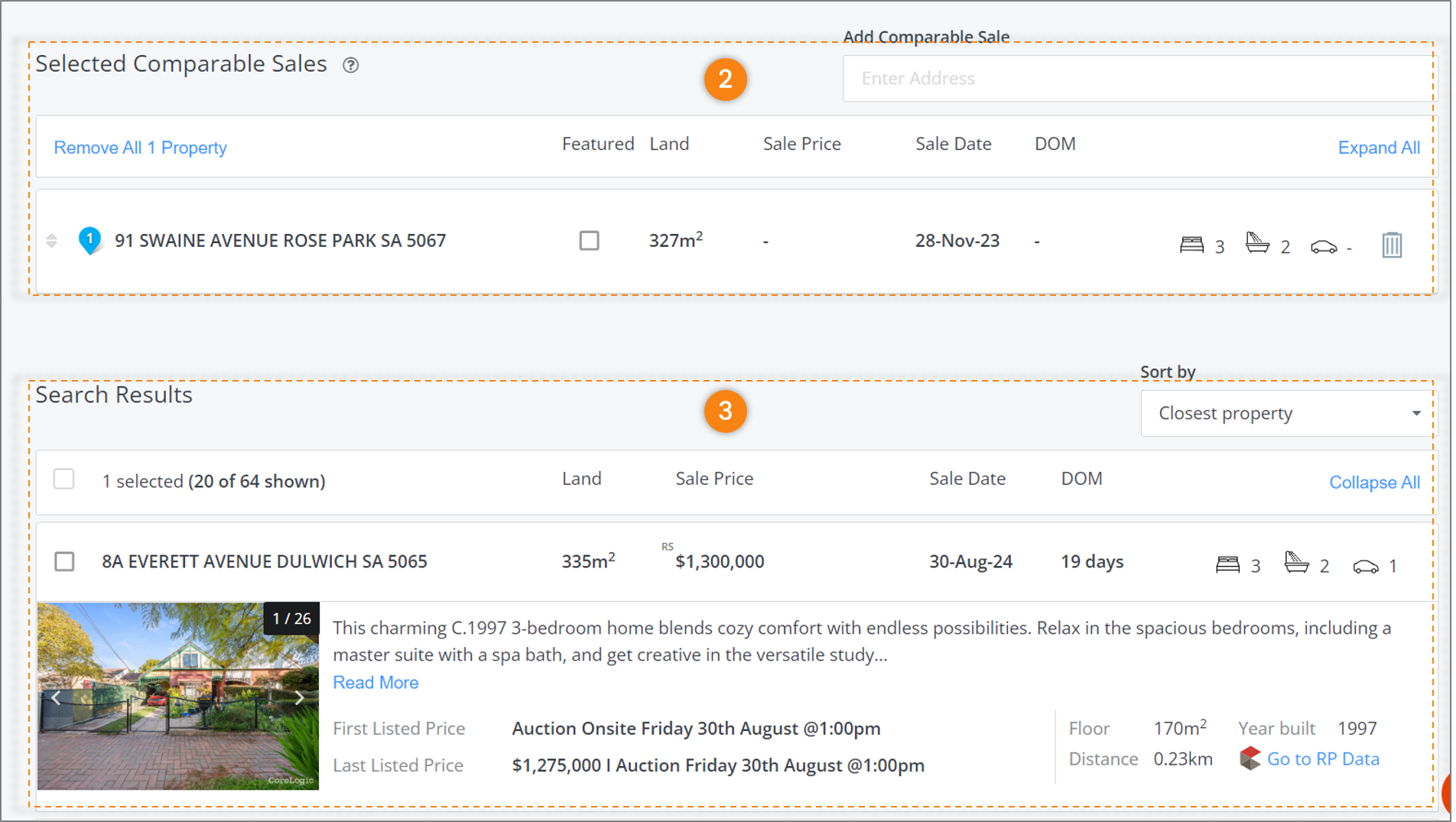Screen dimensions: 1456x822
Task: Click the 19 days DOM value
Action: click(1092, 562)
